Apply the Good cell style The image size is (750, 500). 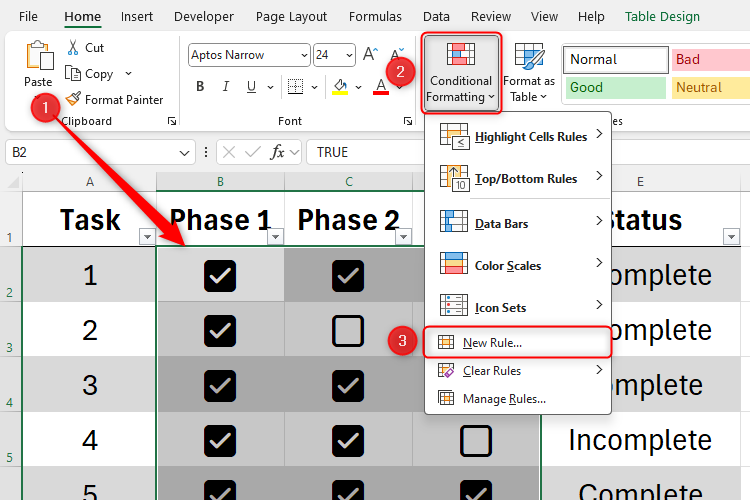[616, 88]
